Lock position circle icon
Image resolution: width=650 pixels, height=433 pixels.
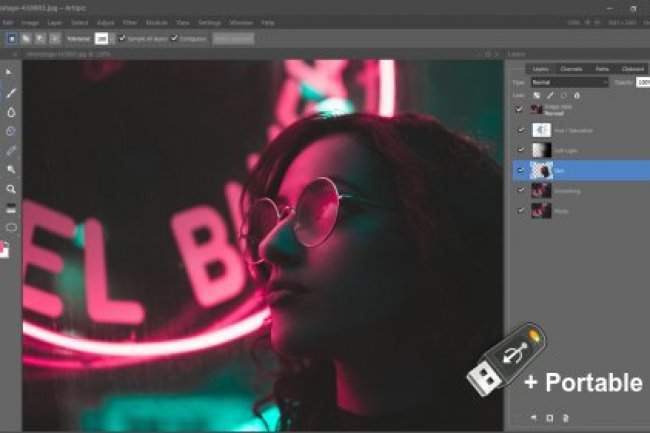coord(564,96)
